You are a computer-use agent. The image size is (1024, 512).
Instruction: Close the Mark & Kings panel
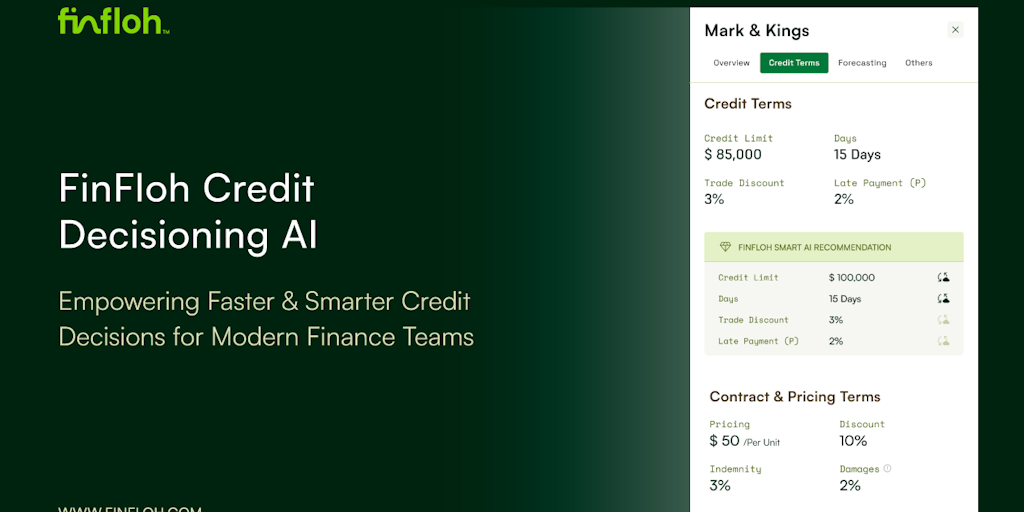(x=955, y=30)
